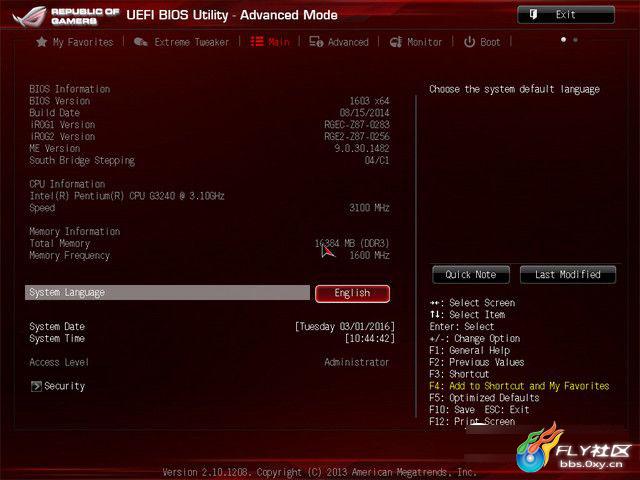Viewport: 640px width, 480px height.
Task: Open the My Favorites tab
Action: click(x=83, y=42)
